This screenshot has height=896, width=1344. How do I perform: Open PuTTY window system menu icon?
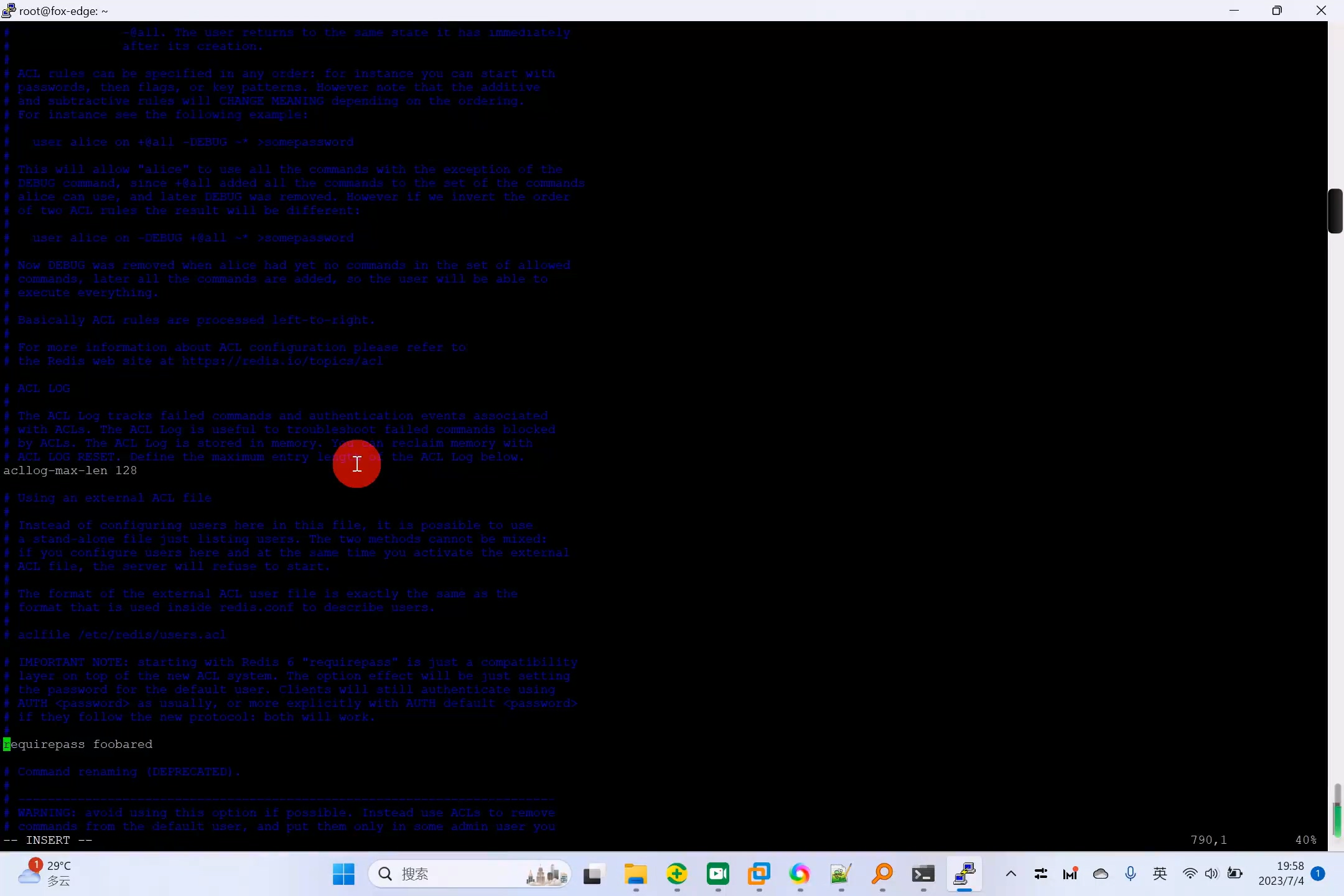(9, 11)
